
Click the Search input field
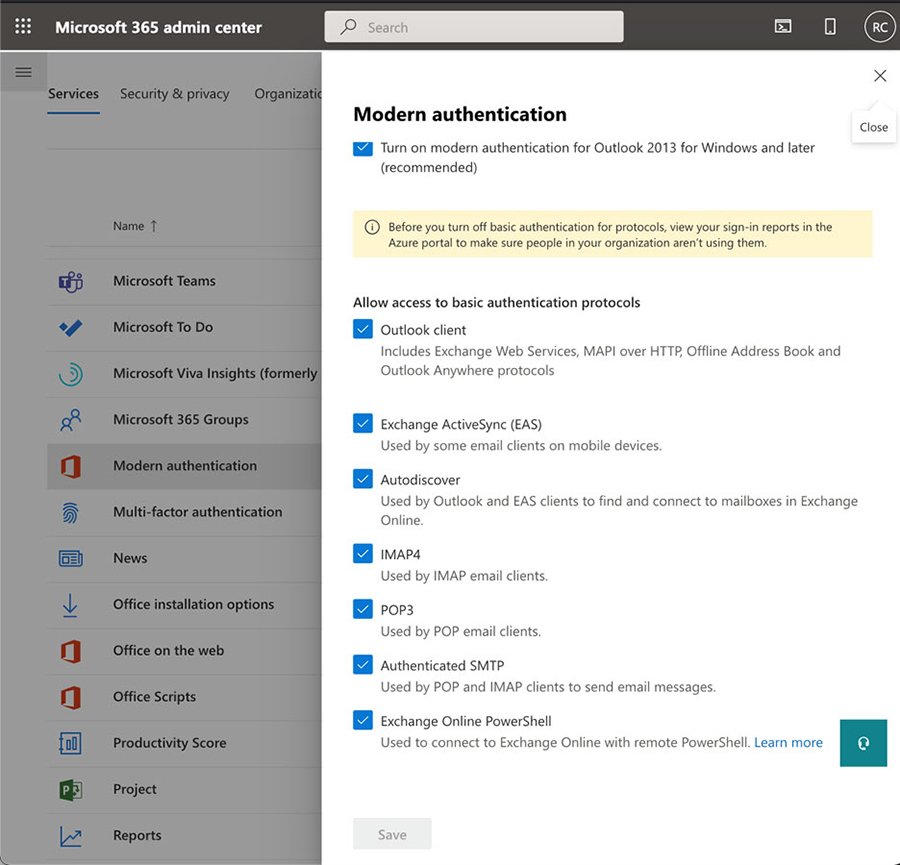(x=474, y=27)
